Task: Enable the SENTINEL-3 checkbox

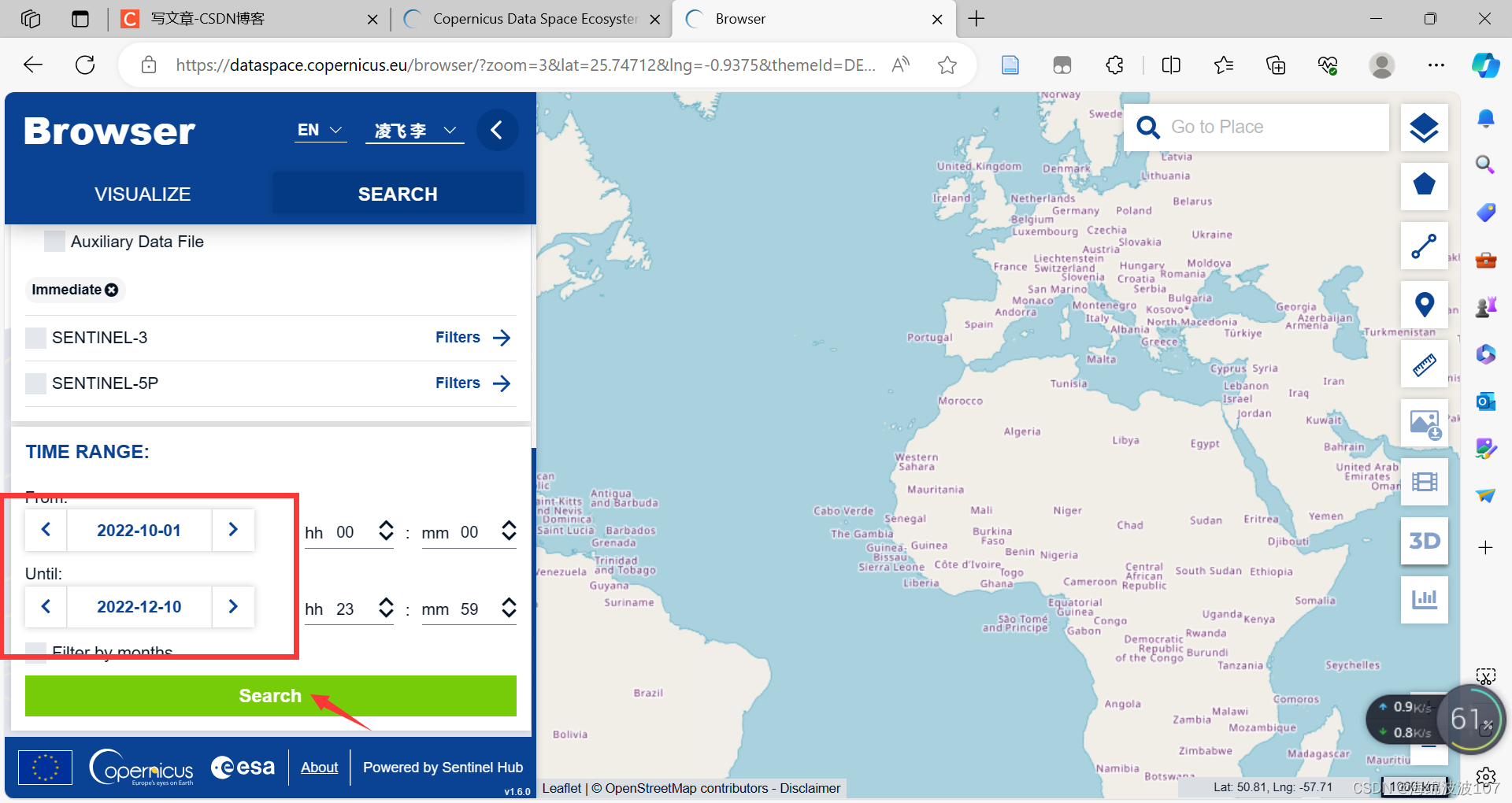Action: point(35,338)
